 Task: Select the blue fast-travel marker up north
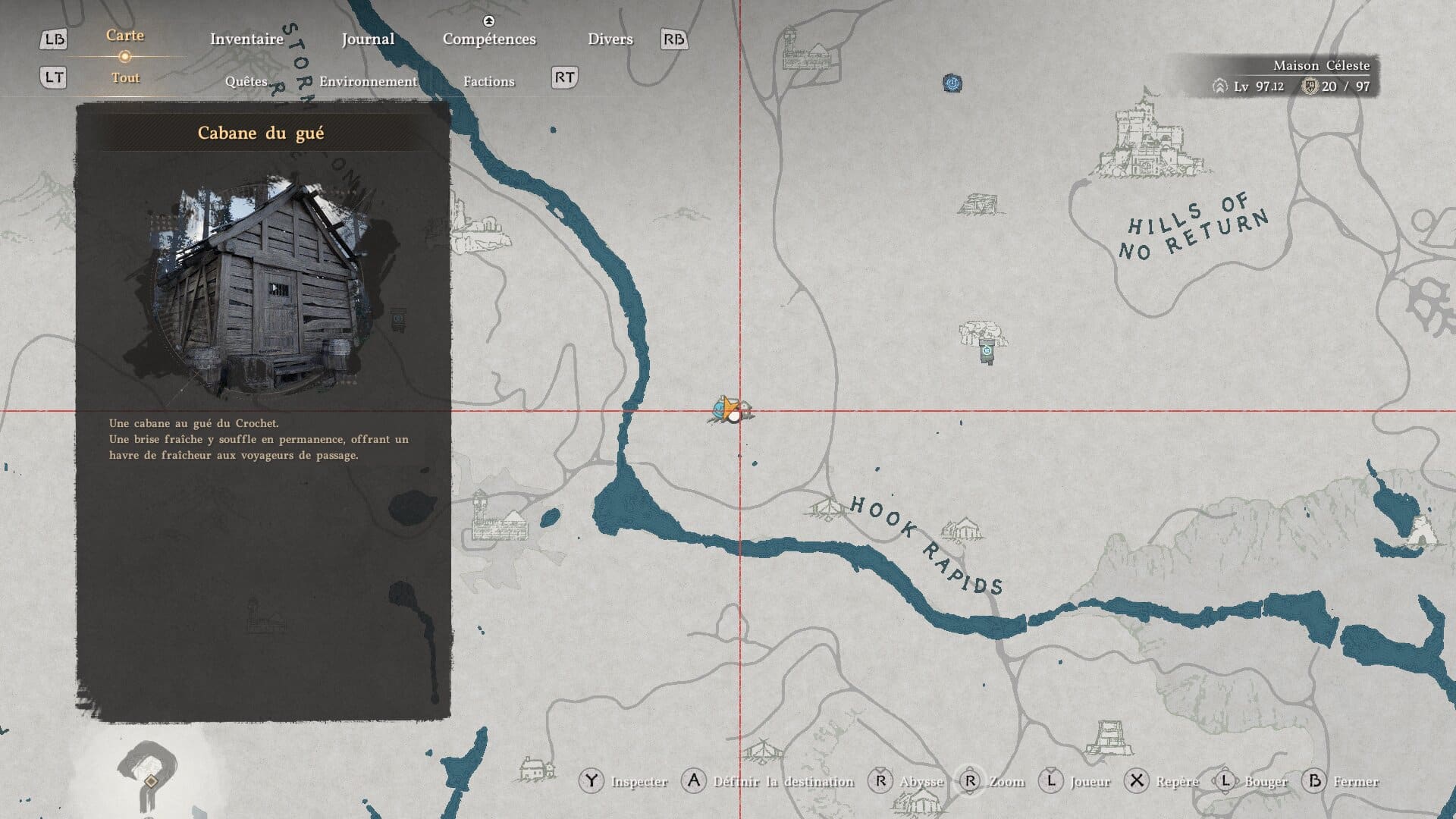click(x=952, y=83)
